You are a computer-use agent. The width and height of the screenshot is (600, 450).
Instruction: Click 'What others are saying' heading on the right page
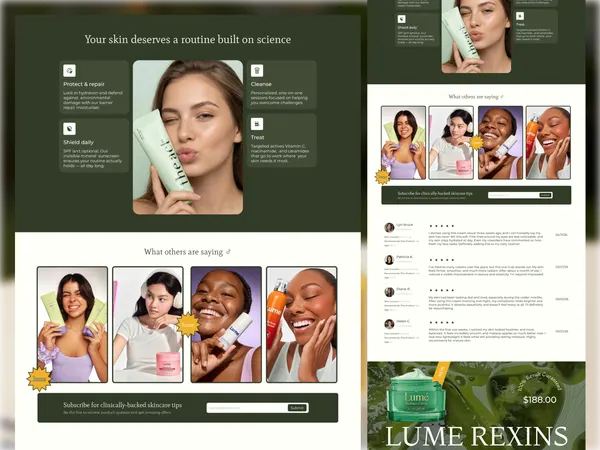click(x=473, y=97)
